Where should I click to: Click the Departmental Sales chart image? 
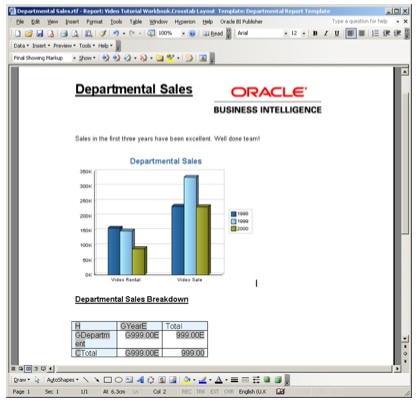tap(163, 220)
